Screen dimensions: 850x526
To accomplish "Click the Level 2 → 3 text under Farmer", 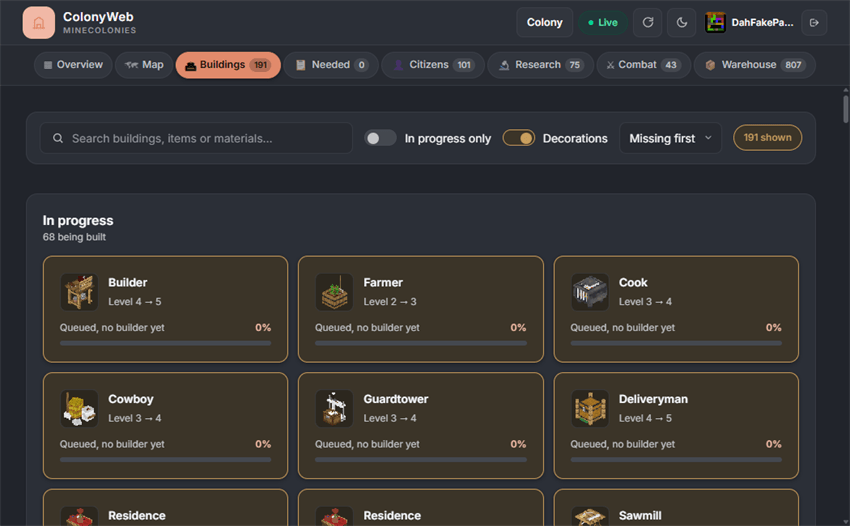I will [390, 302].
